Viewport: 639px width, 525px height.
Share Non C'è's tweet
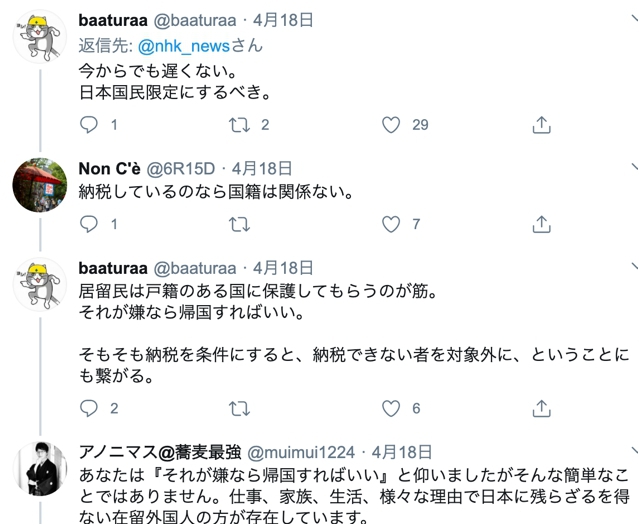[x=541, y=224]
